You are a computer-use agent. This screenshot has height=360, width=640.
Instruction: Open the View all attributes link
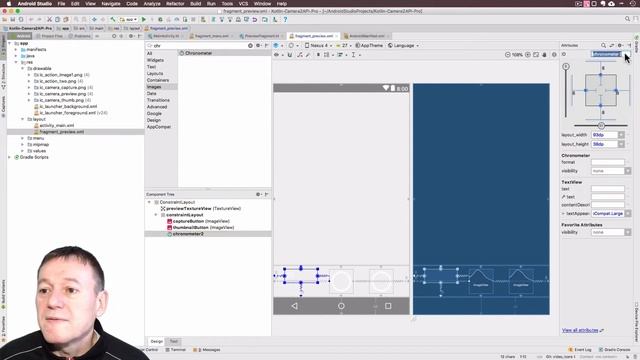(x=580, y=330)
